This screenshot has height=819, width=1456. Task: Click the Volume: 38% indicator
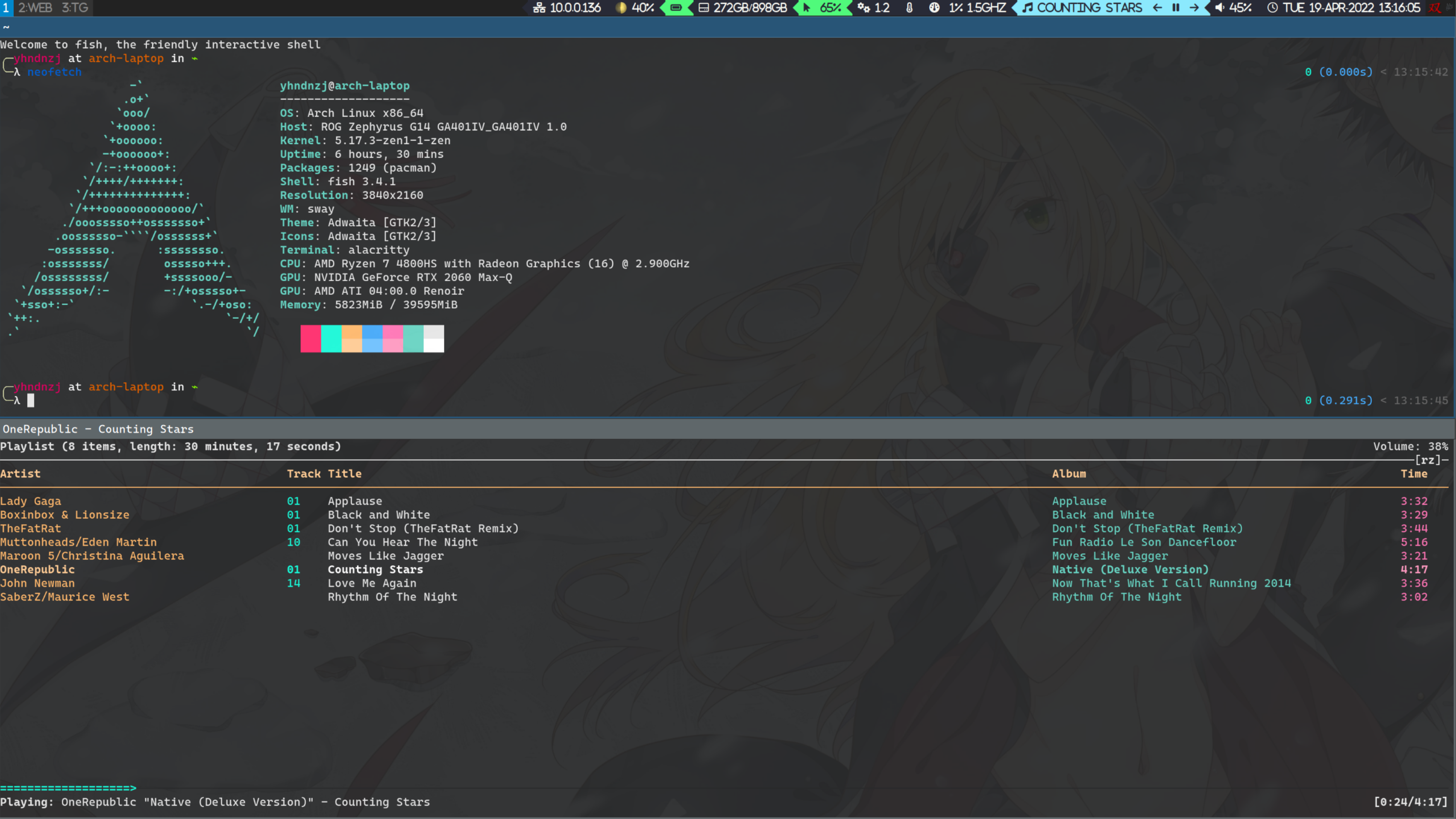(1410, 446)
